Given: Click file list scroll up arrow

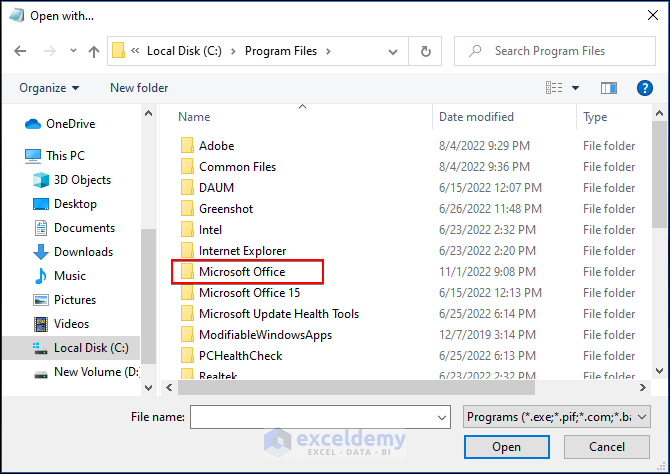Looking at the screenshot, I should 659,113.
